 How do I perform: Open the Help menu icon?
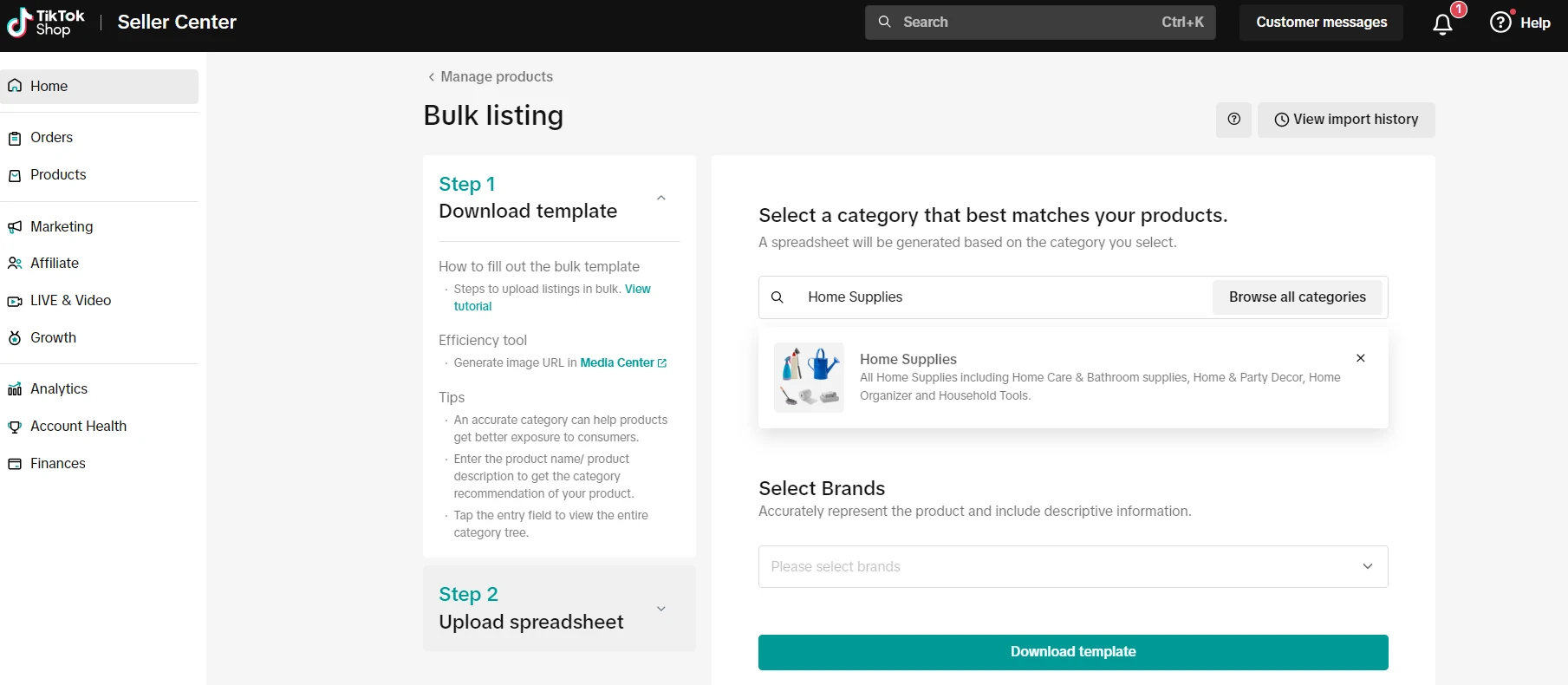tap(1500, 23)
